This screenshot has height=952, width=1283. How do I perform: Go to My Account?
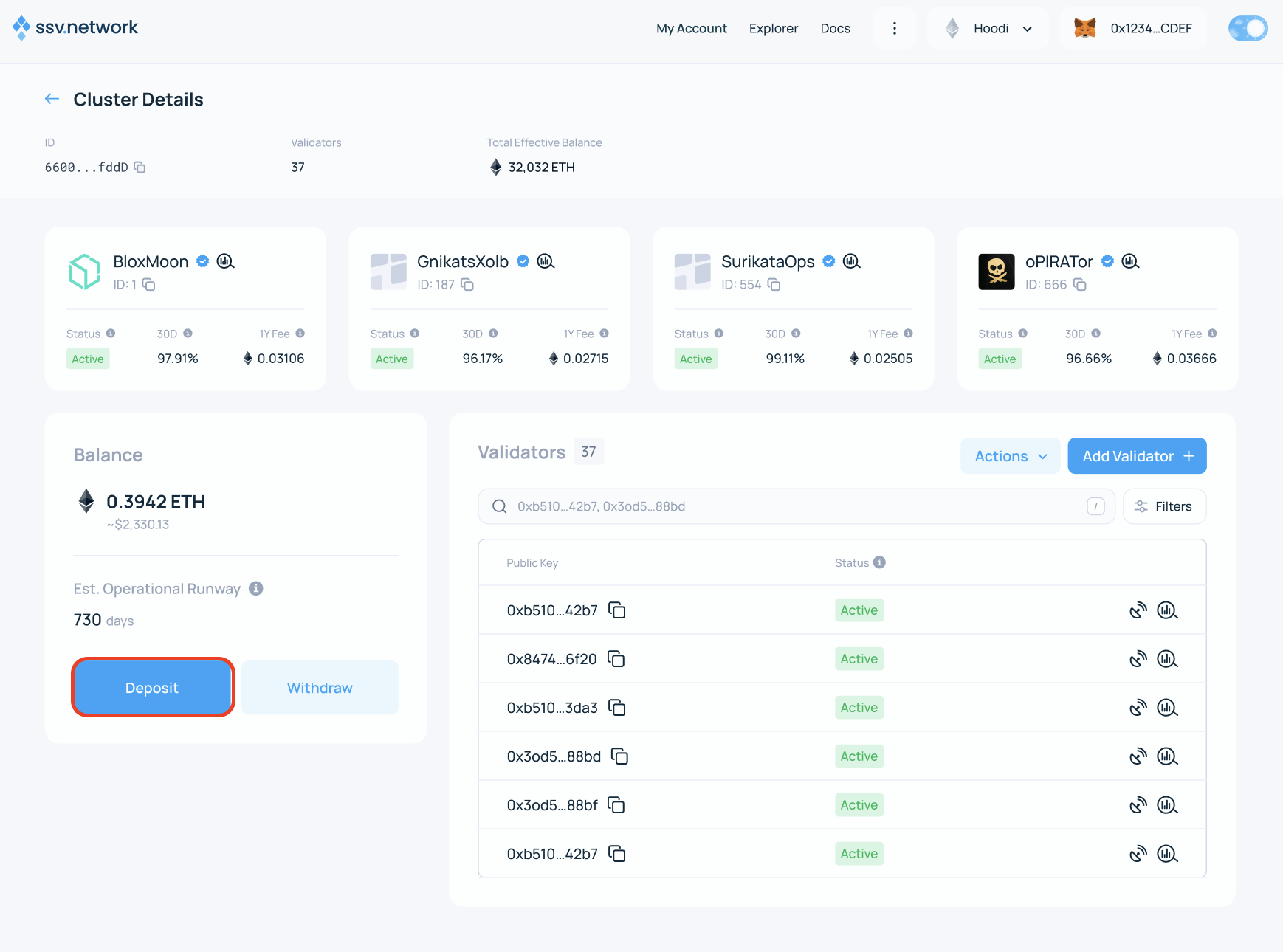pyautogui.click(x=691, y=28)
